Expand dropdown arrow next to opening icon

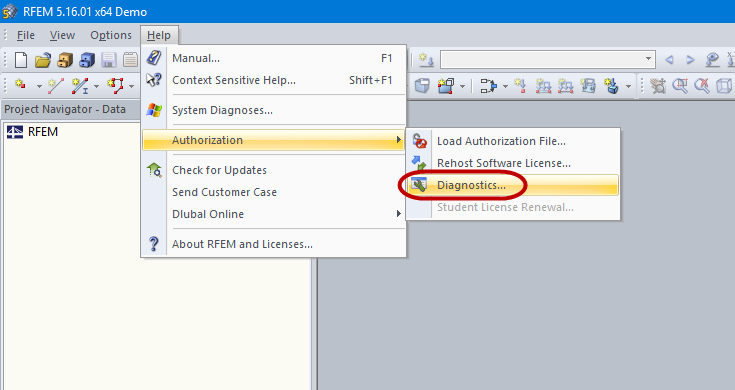(x=462, y=86)
